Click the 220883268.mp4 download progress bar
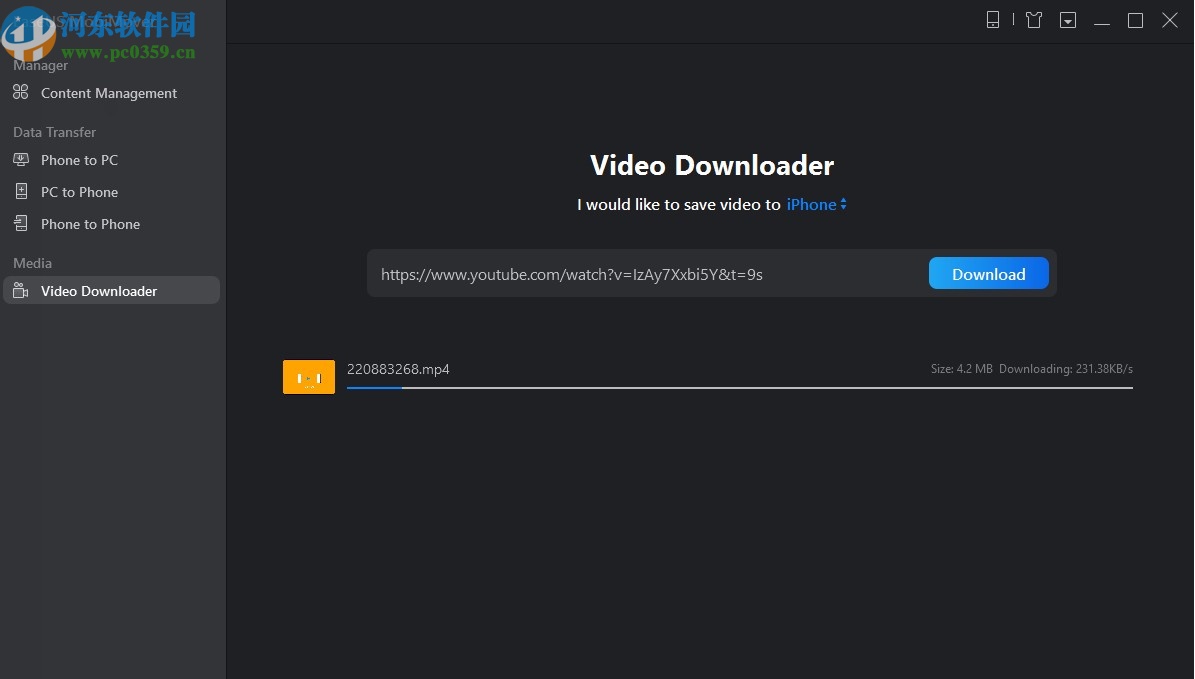This screenshot has width=1195, height=679. [x=739, y=388]
